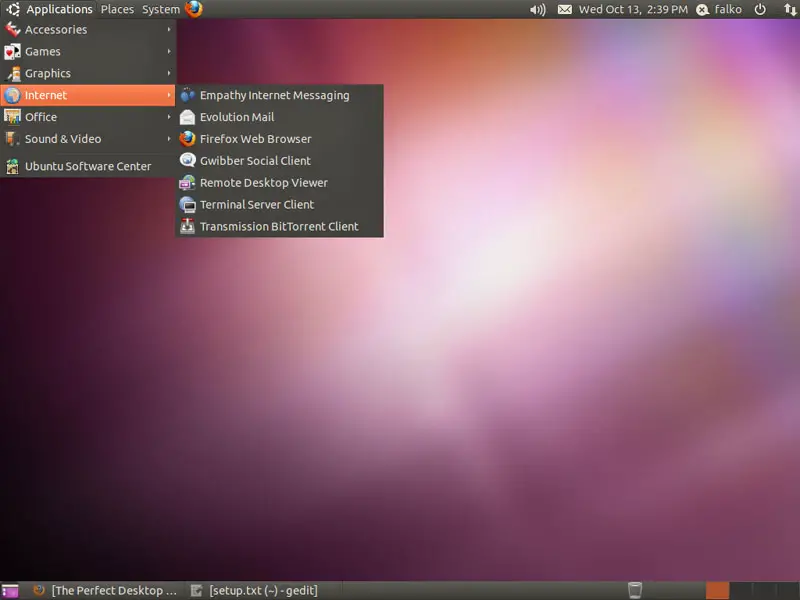Click the Sound & Video icon
Viewport: 800px width, 600px height.
point(12,139)
